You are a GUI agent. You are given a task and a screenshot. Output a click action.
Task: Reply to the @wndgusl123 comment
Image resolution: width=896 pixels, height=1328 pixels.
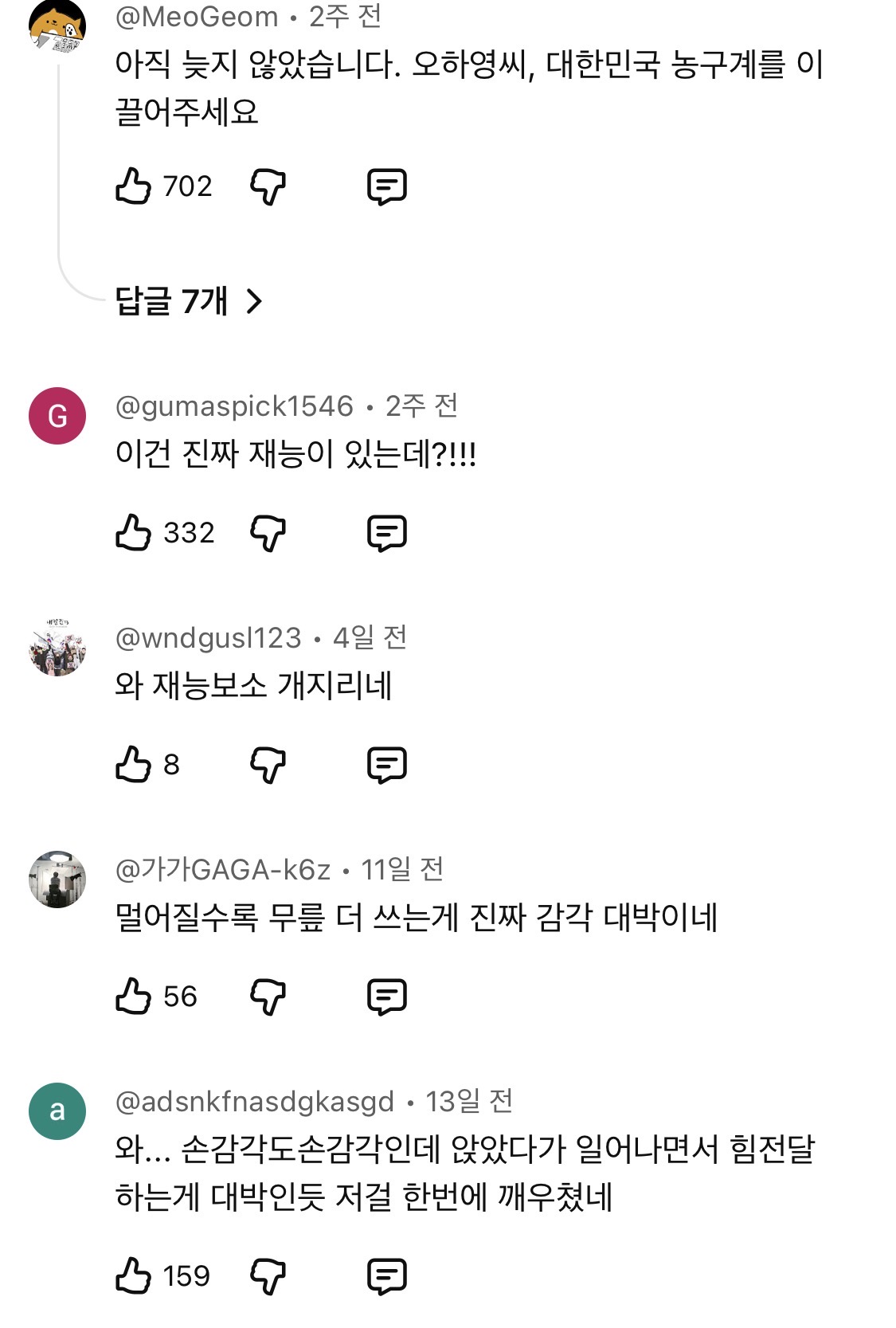coord(386,764)
